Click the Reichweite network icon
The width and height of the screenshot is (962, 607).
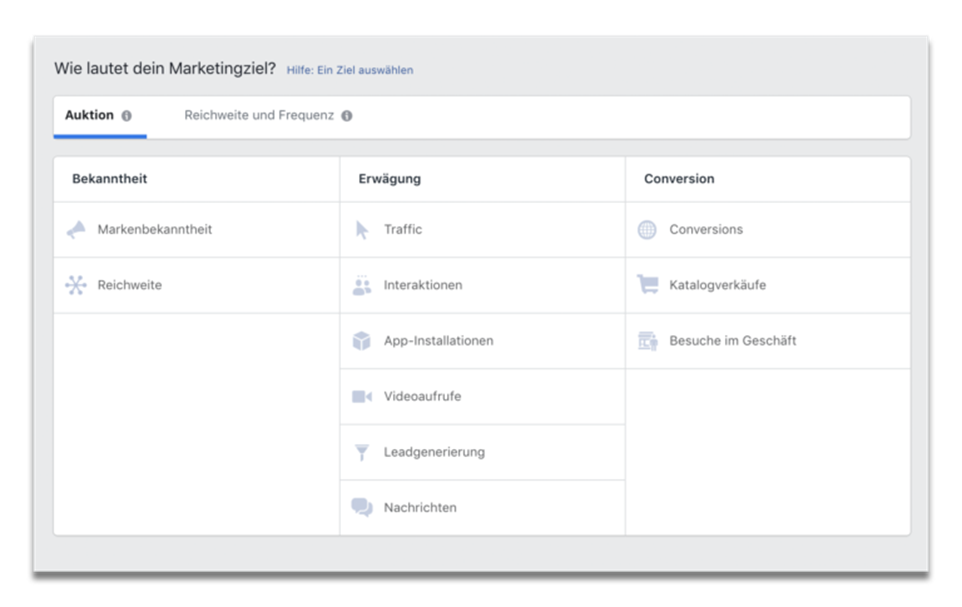click(x=76, y=285)
